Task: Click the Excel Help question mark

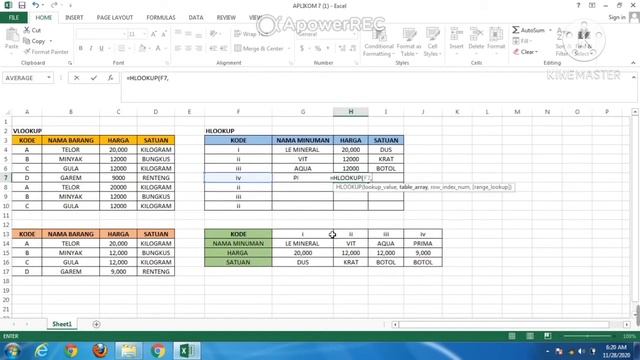Action: pyautogui.click(x=578, y=5)
